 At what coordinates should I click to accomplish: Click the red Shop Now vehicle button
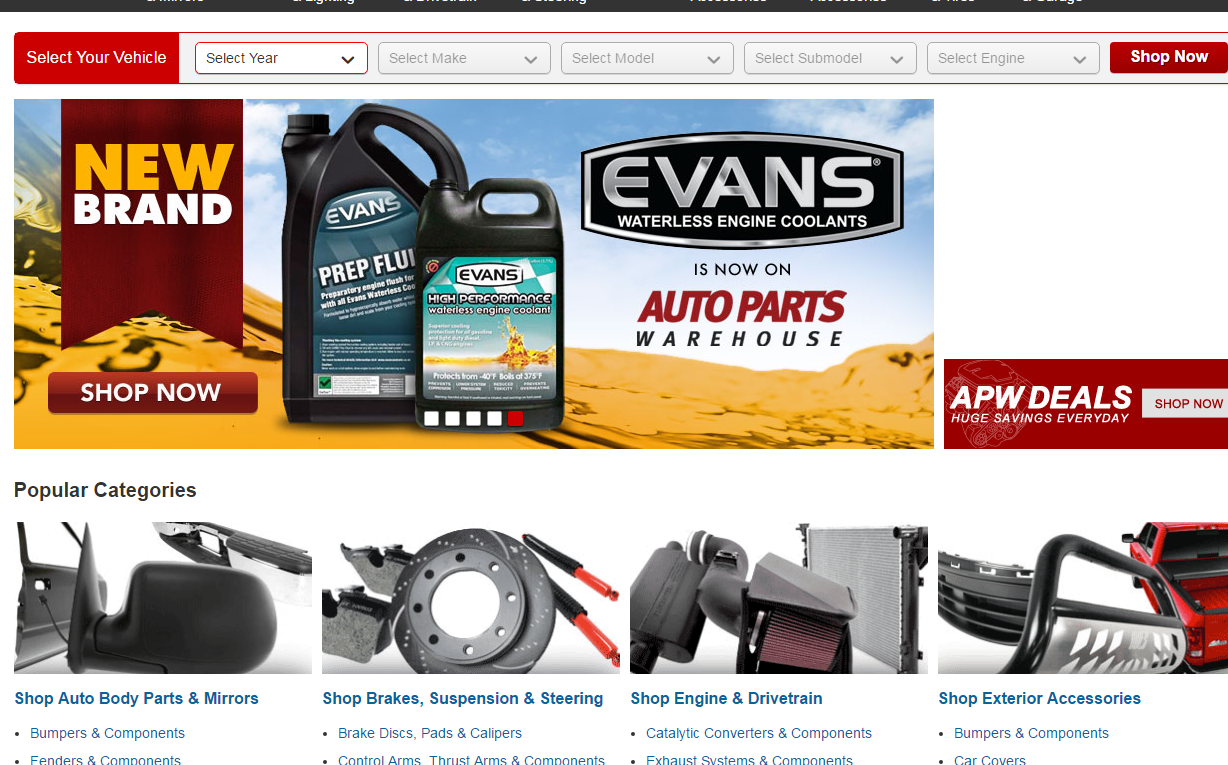tap(1169, 57)
